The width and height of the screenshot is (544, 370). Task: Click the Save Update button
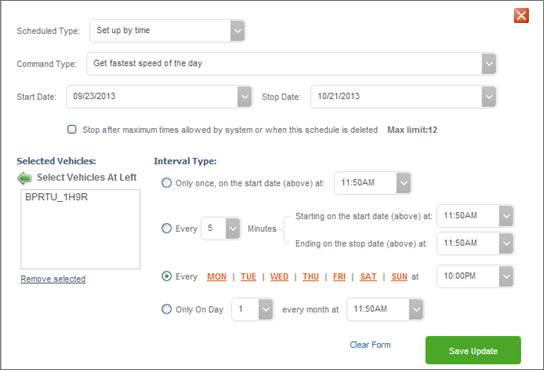click(473, 350)
